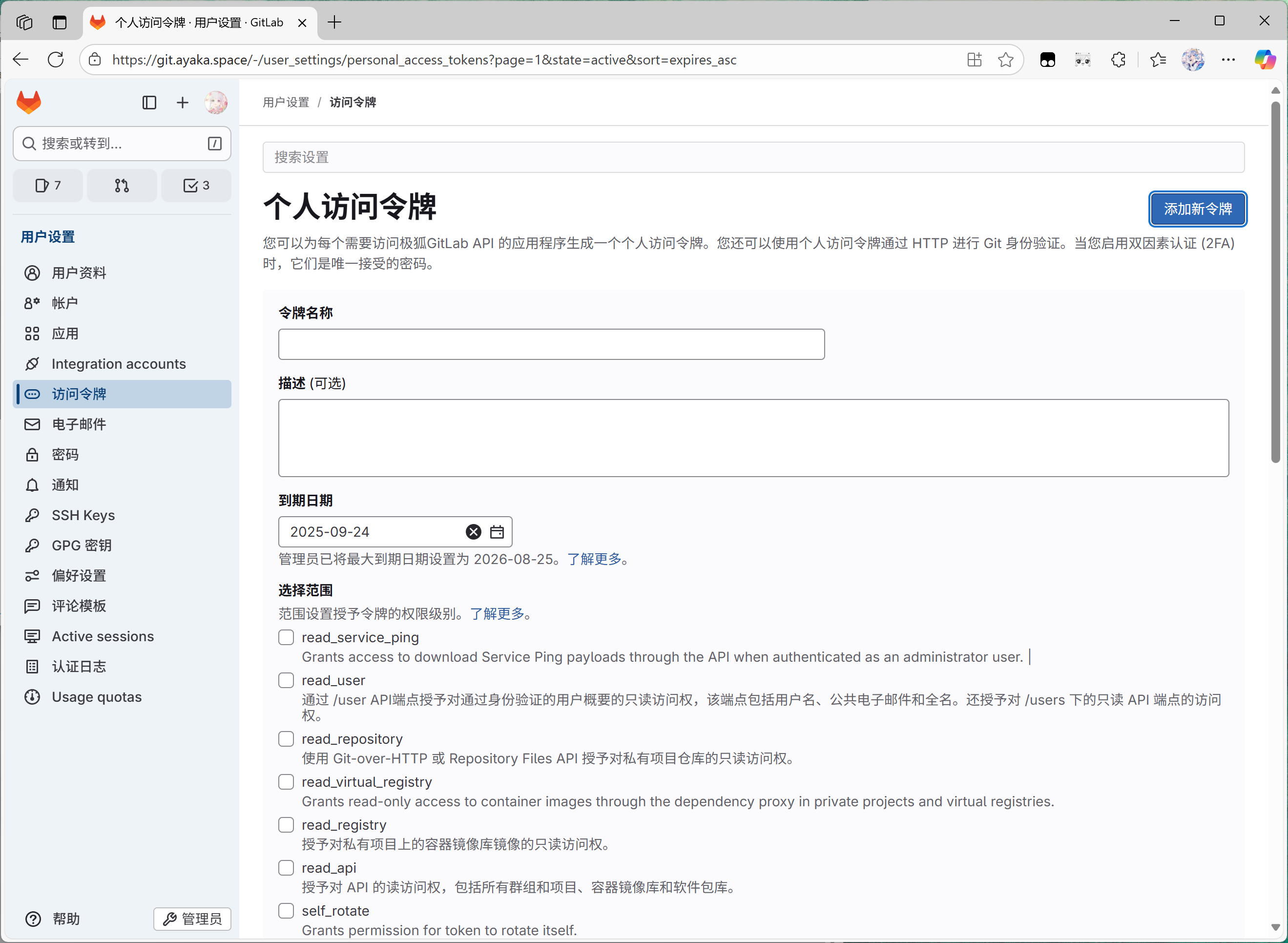Clear the expiry date using the X icon

473,531
